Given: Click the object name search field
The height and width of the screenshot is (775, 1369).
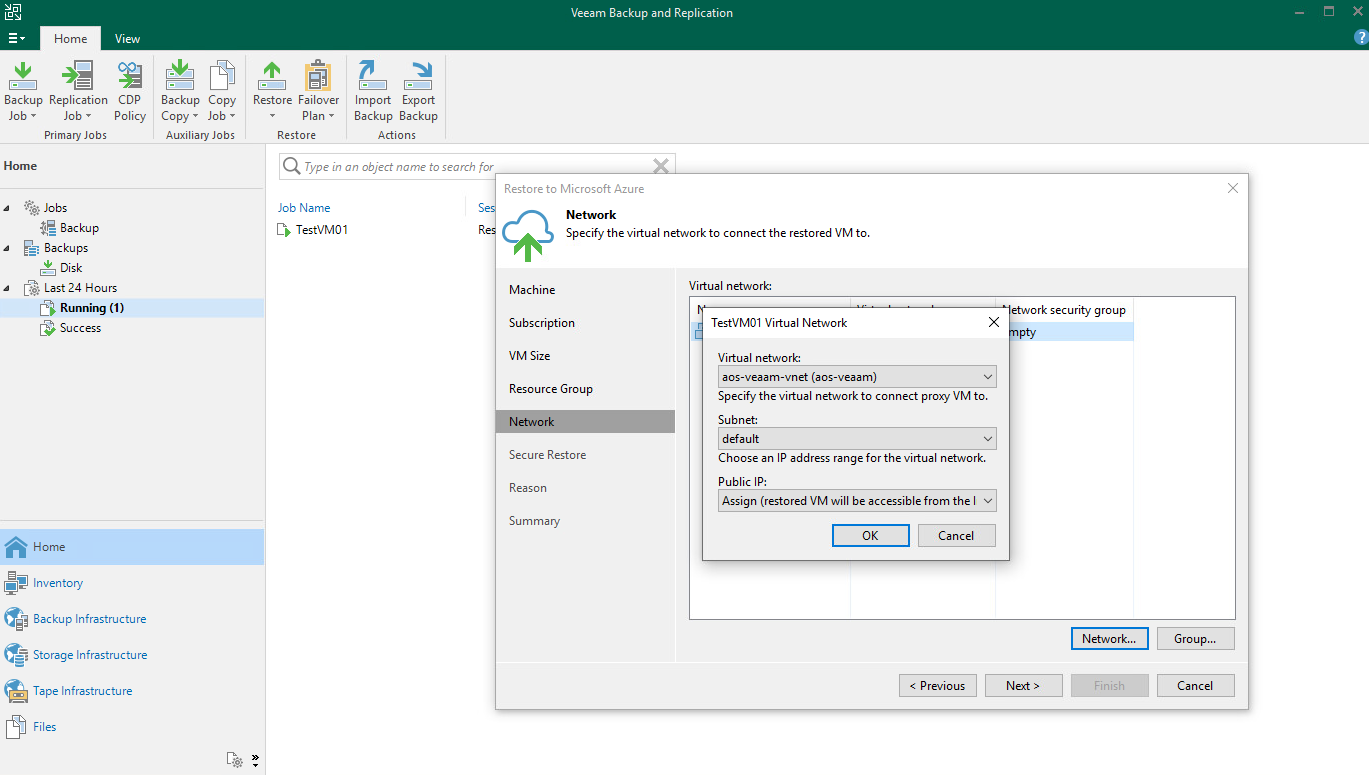Looking at the screenshot, I should (477, 167).
